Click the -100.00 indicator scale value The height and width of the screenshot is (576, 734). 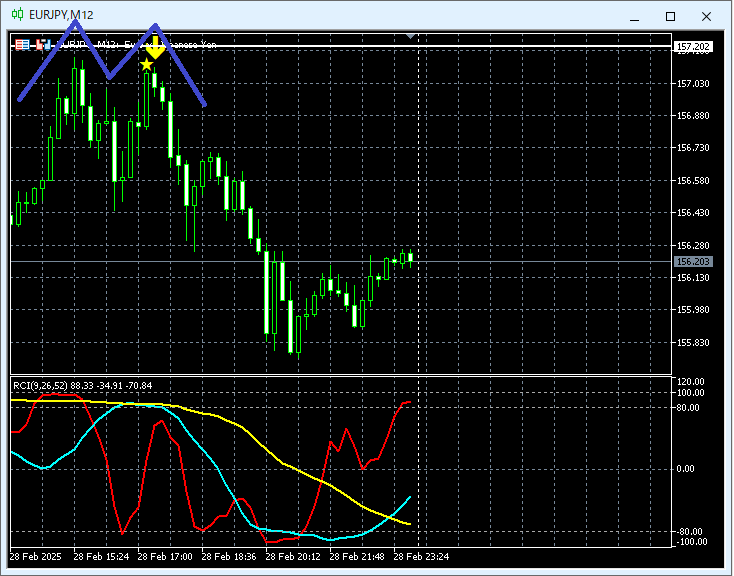point(692,542)
